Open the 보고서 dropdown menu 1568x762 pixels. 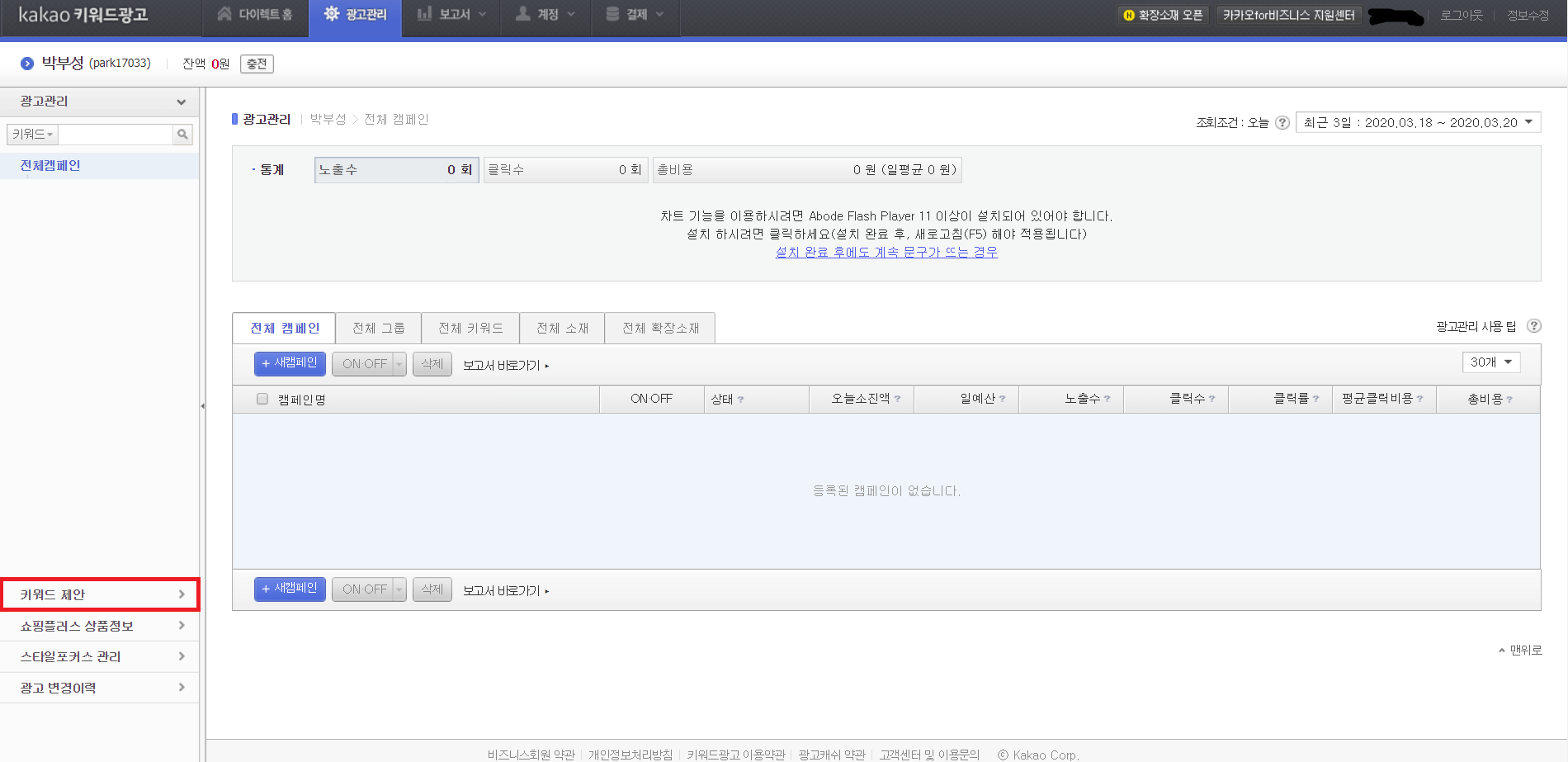451,15
